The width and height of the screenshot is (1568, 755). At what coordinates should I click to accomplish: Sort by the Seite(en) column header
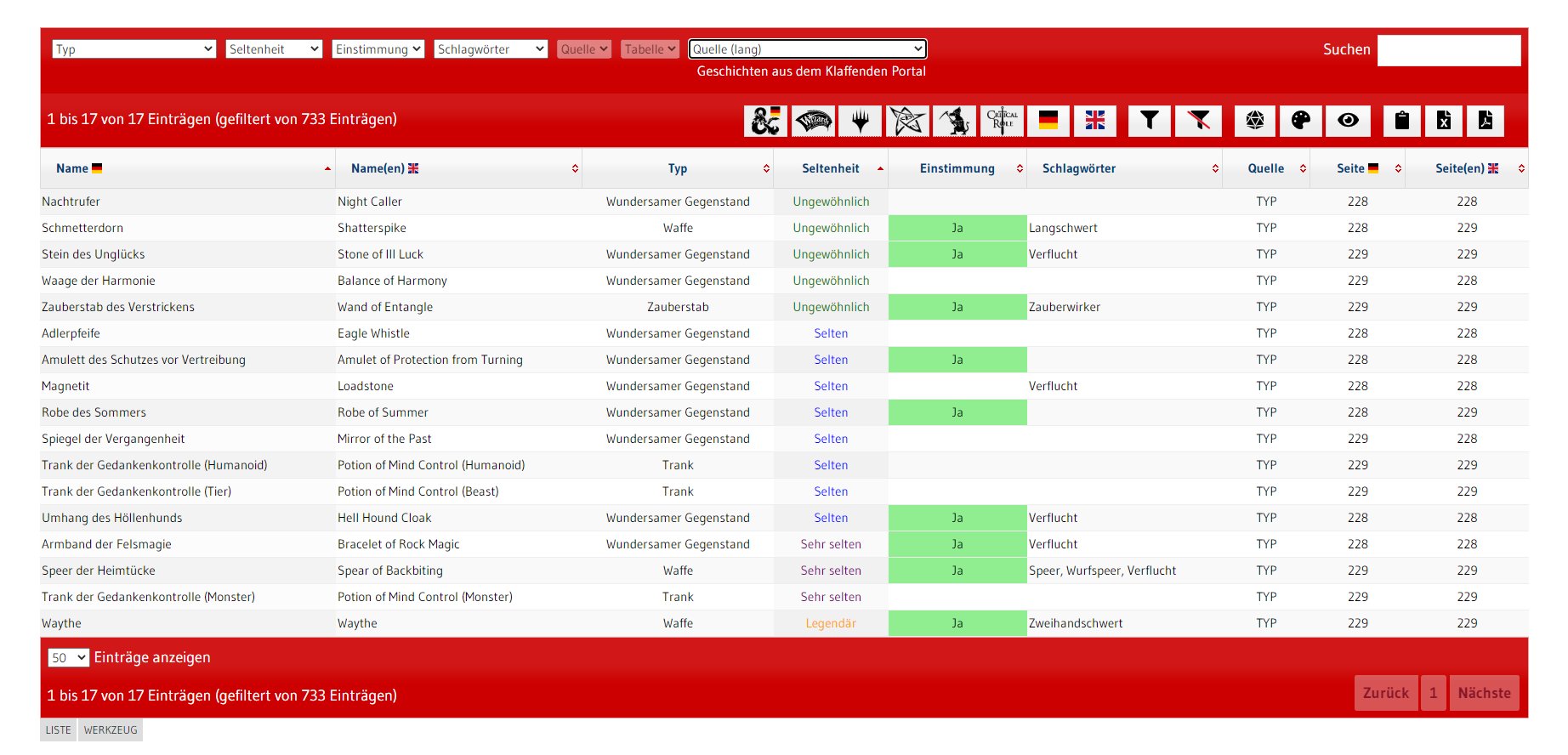1467,168
